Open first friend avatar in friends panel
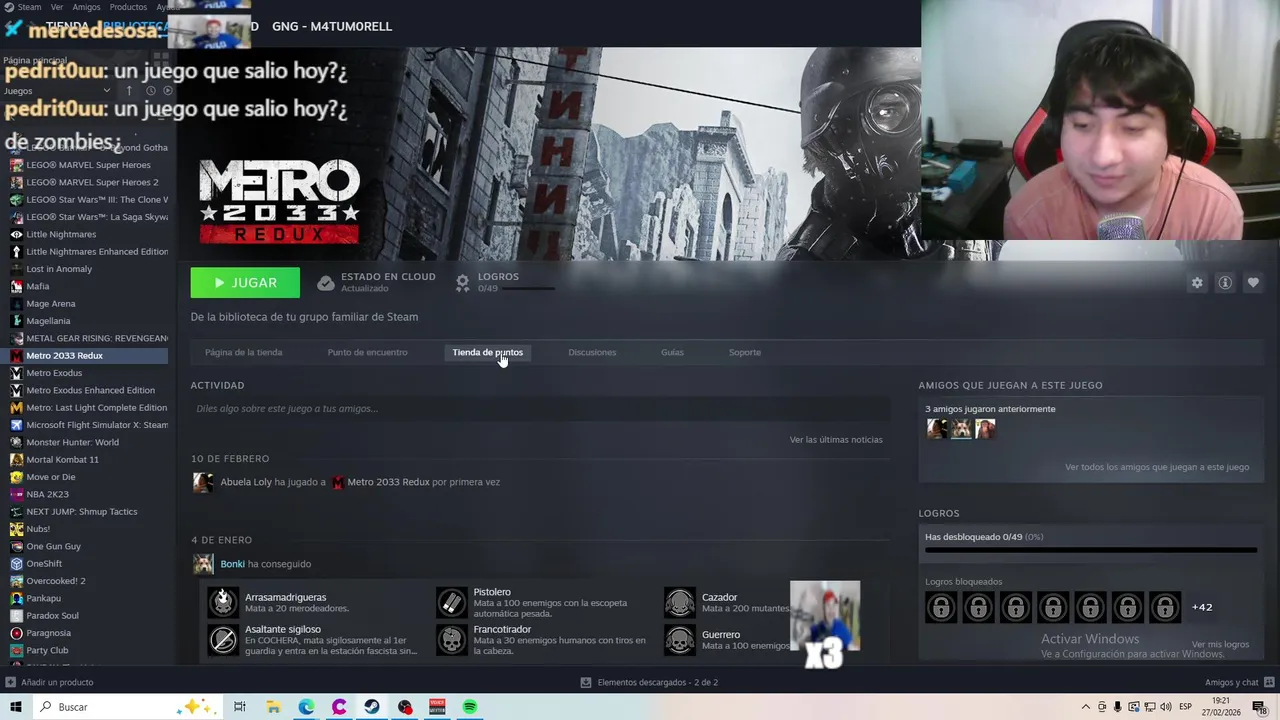 point(937,428)
